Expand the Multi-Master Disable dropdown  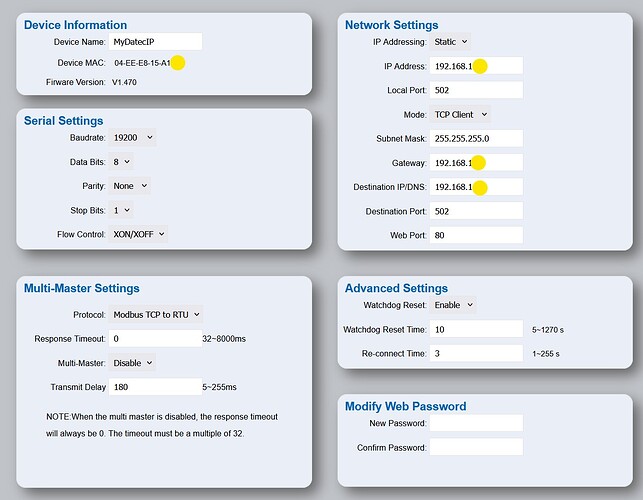[132, 363]
